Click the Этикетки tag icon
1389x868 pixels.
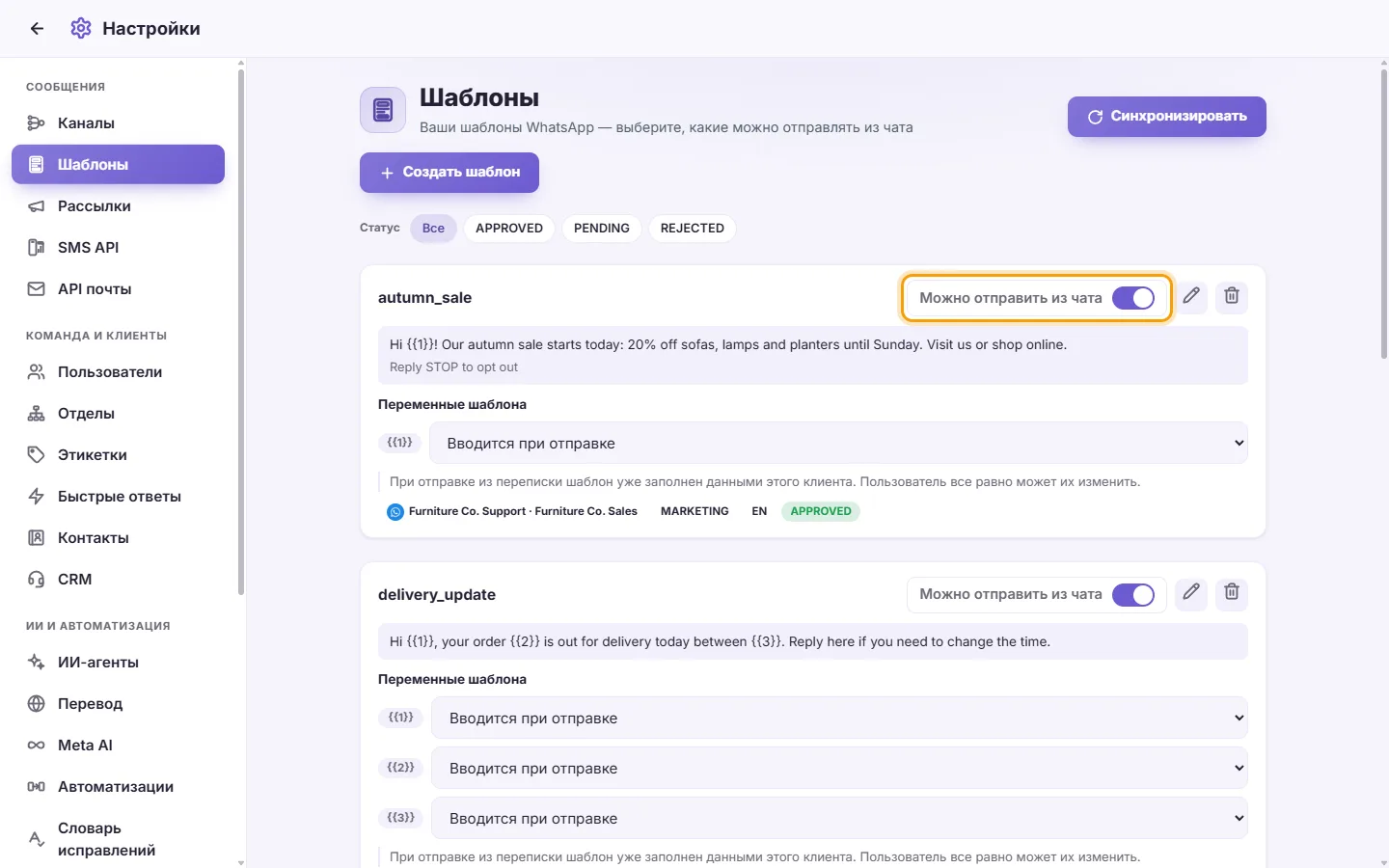(x=36, y=455)
